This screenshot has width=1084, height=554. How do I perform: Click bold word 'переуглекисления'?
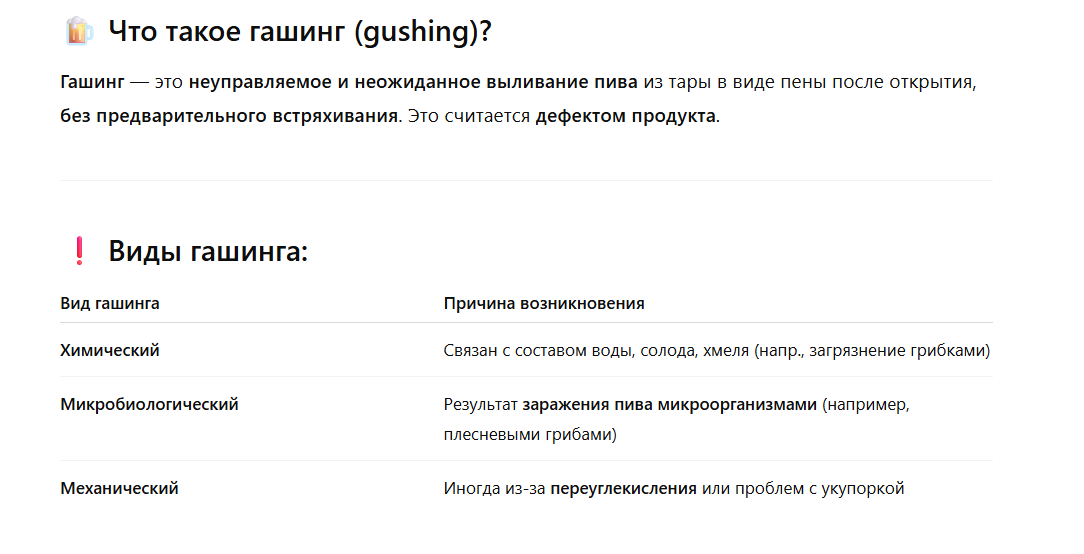coord(624,489)
